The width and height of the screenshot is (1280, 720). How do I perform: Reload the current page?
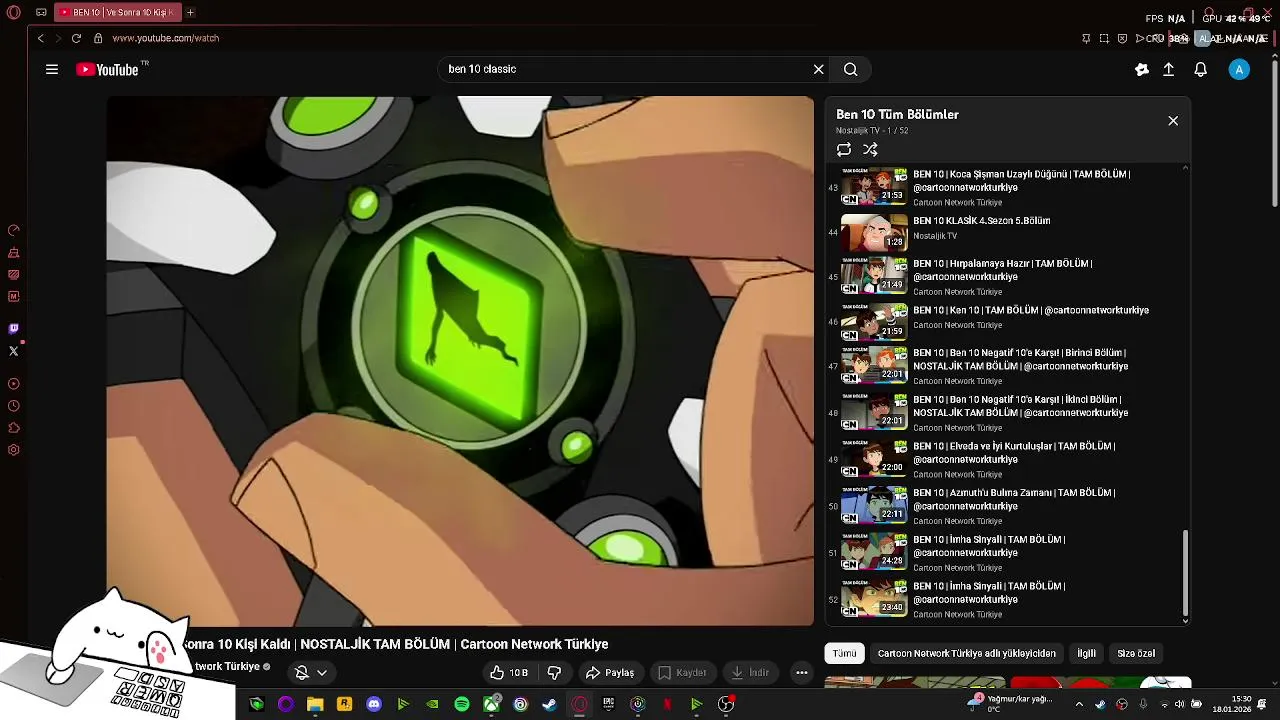pyautogui.click(x=76, y=38)
